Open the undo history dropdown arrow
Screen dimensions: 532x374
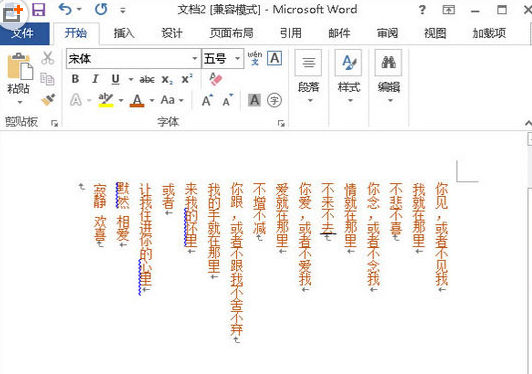(x=79, y=10)
